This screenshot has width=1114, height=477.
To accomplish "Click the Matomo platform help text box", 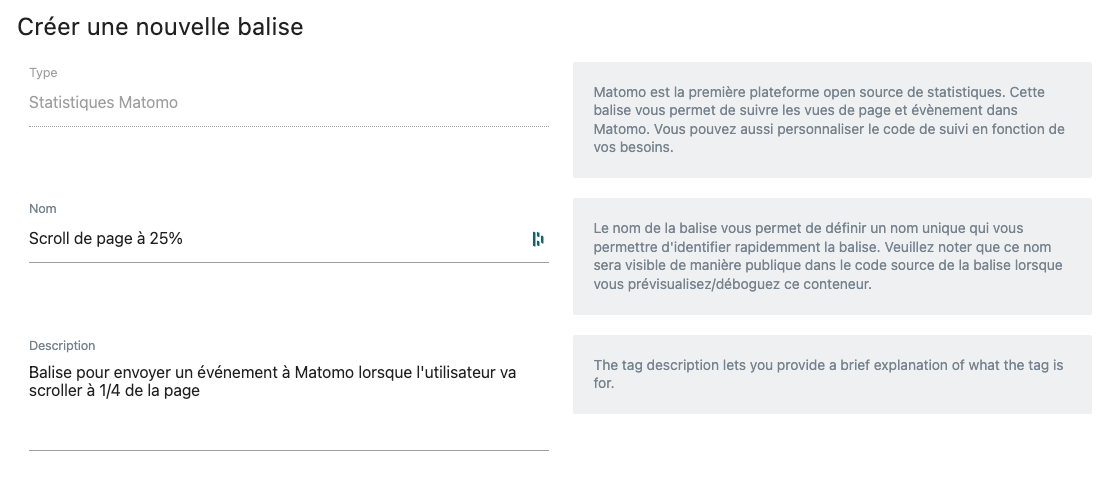I will (831, 120).
